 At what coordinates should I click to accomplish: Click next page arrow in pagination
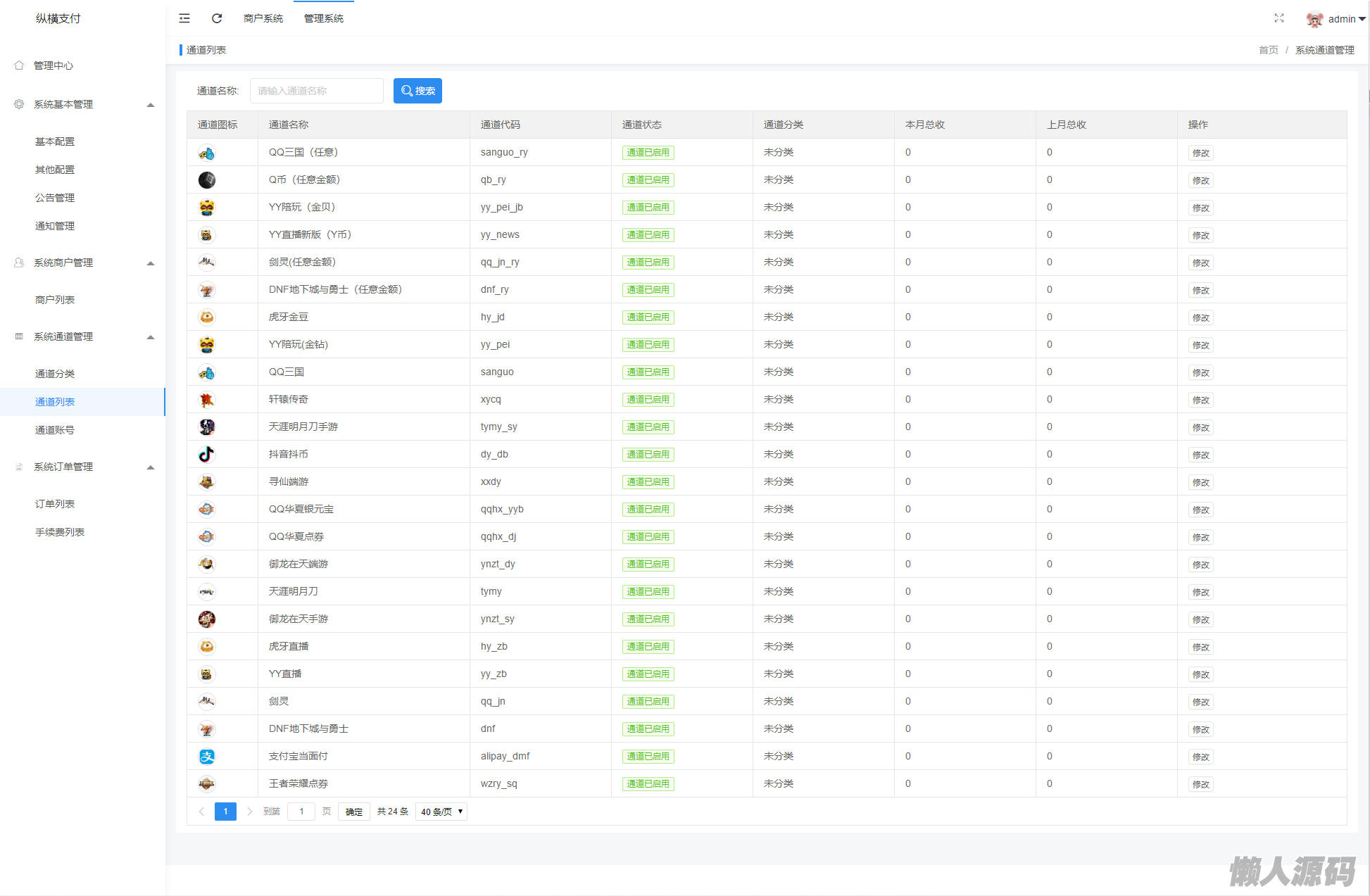point(249,812)
